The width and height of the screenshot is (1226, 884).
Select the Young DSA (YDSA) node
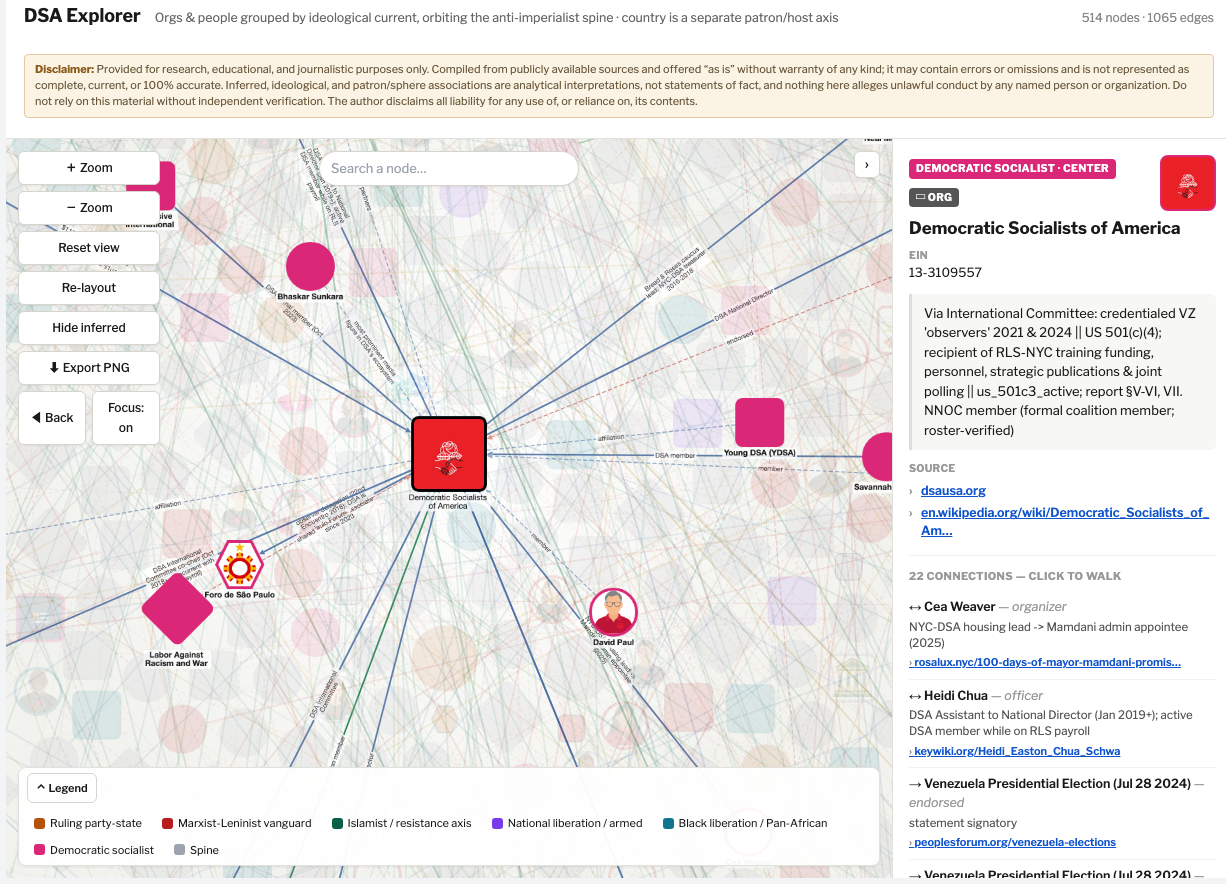759,422
